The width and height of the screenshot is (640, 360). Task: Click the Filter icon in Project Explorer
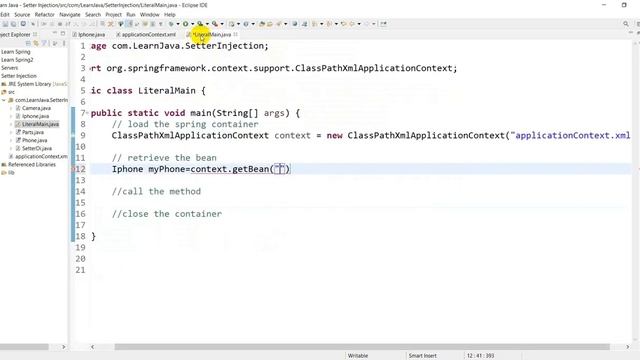tap(44, 43)
